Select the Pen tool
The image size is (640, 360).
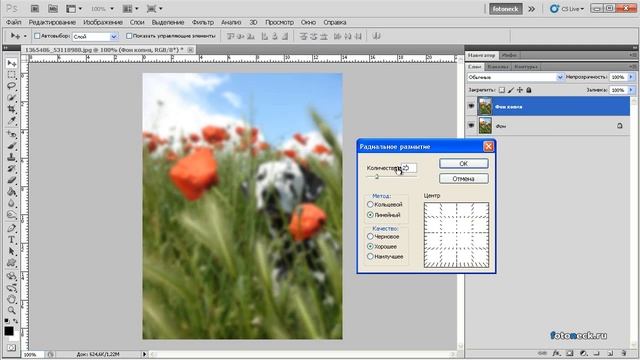coord(11,228)
